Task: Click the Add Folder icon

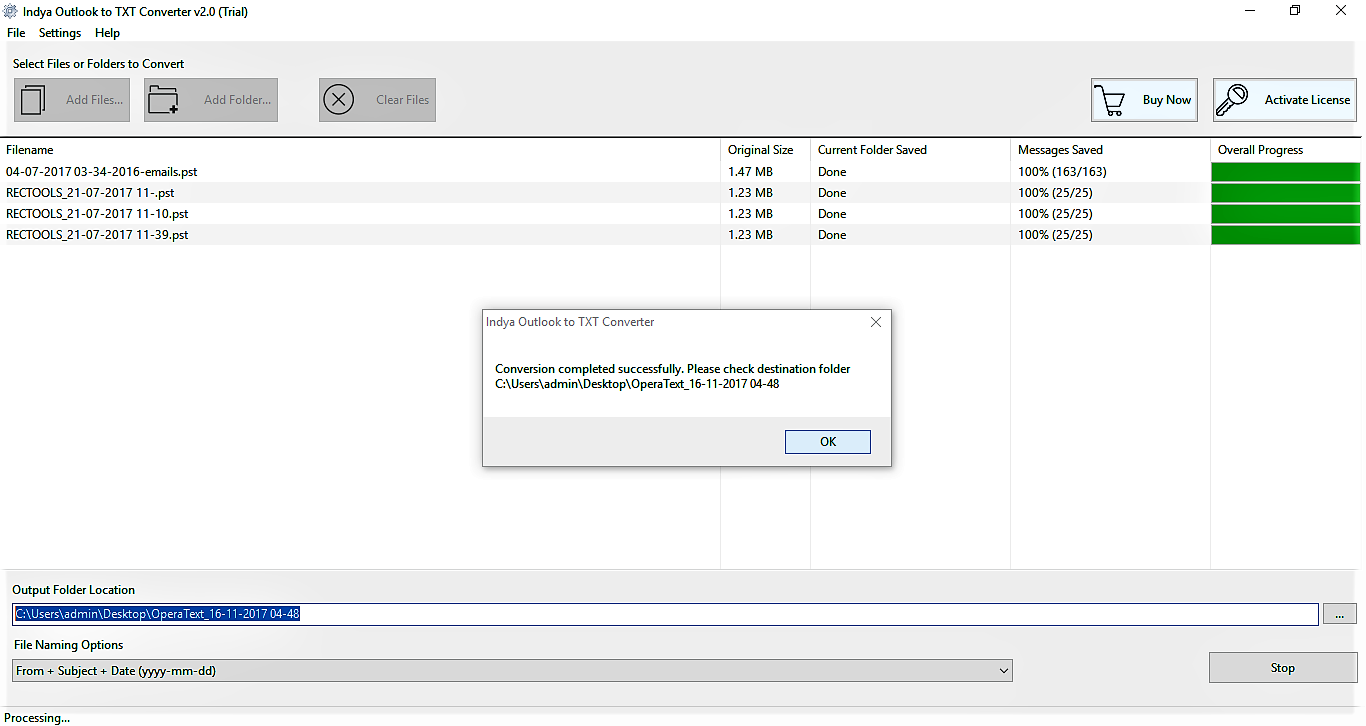Action: (x=162, y=100)
